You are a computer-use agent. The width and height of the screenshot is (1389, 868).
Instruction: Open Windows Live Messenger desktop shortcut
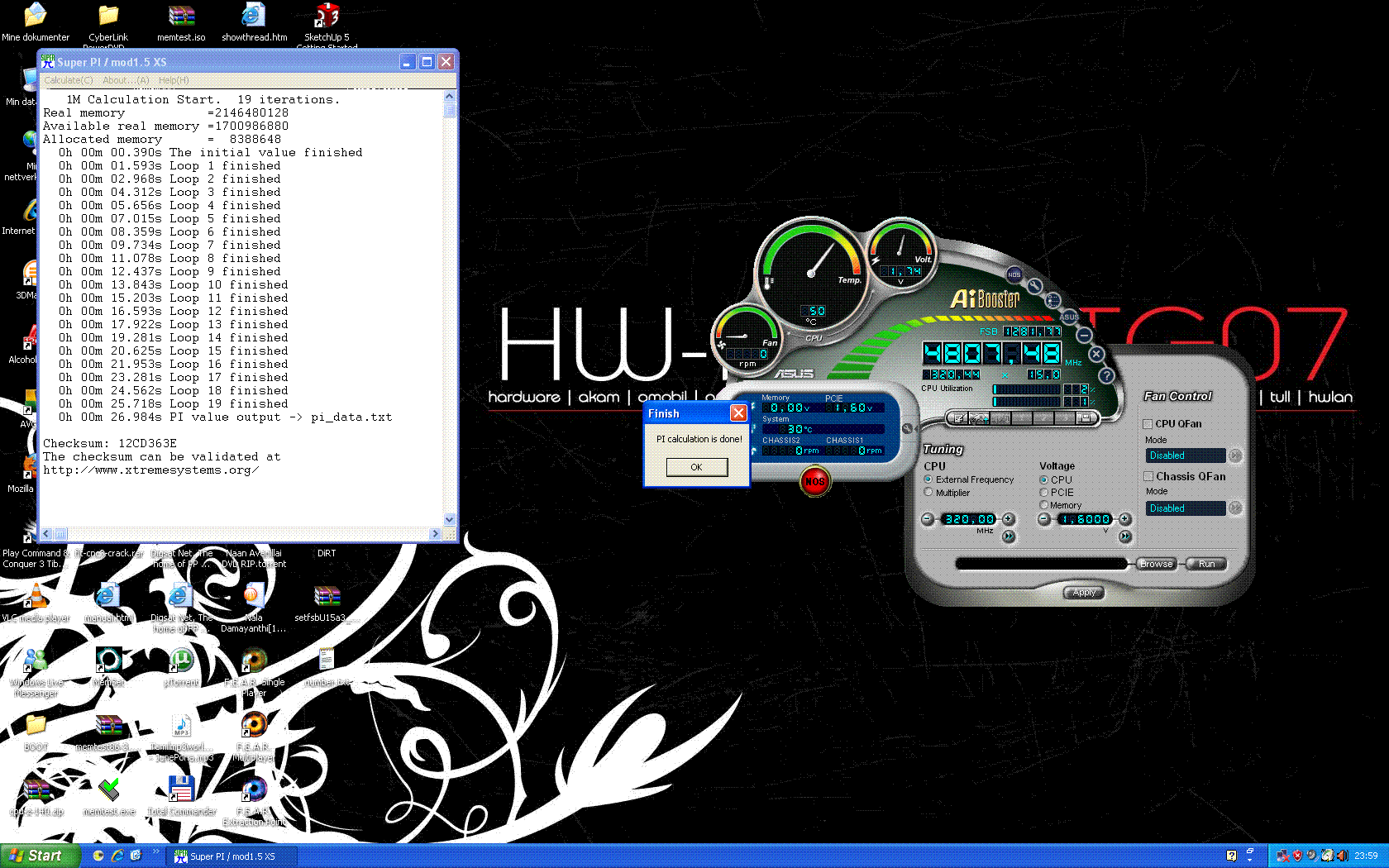36,673
